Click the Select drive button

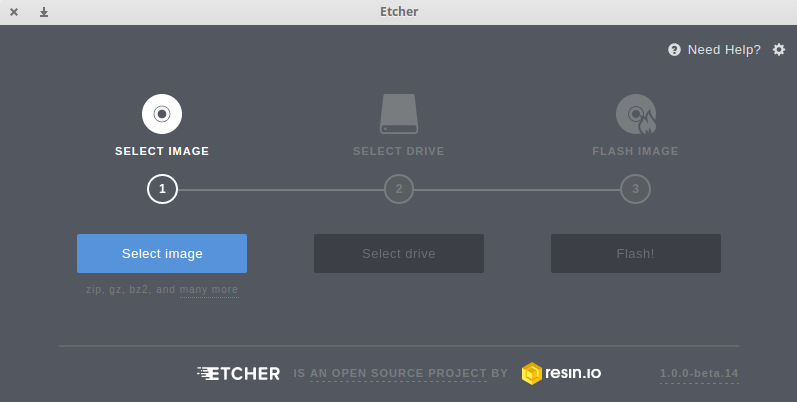399,254
